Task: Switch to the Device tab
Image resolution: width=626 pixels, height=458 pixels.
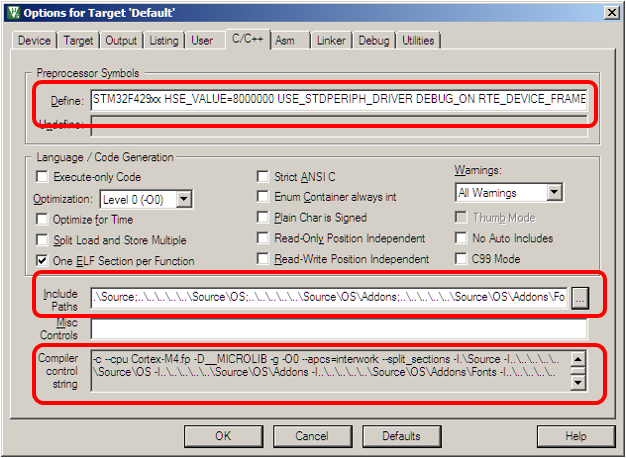Action: coord(34,40)
